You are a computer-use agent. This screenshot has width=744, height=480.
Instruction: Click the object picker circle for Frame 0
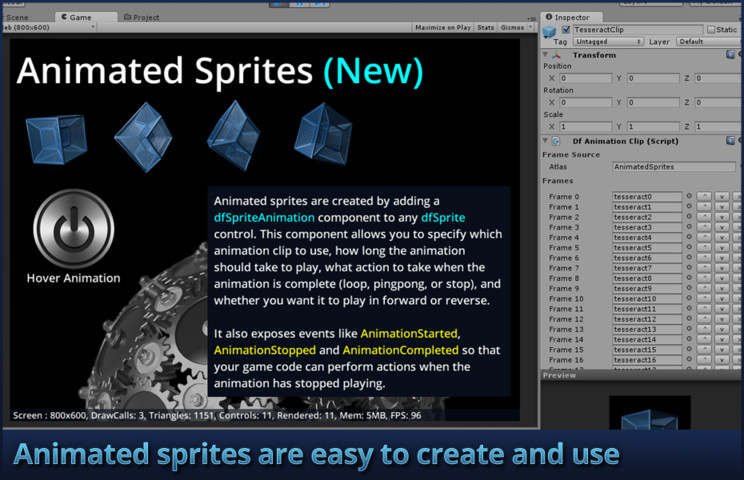click(689, 196)
